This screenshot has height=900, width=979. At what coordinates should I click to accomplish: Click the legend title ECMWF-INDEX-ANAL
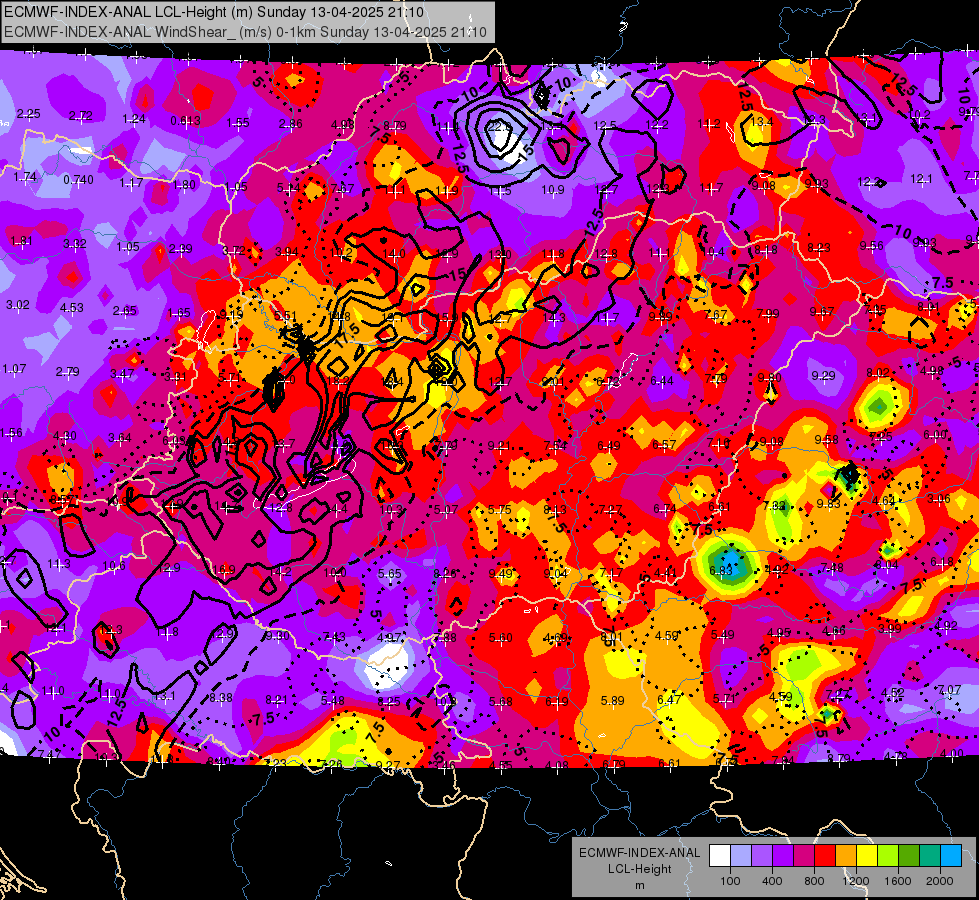pos(639,853)
